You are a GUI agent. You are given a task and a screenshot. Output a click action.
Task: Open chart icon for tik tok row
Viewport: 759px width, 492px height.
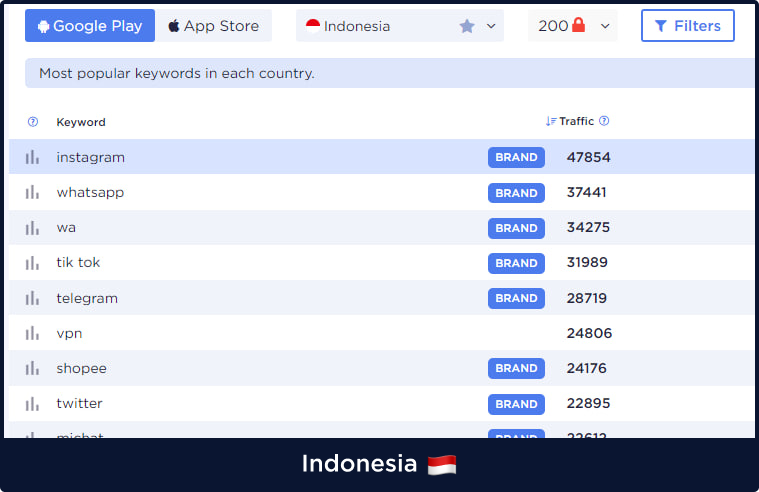pos(32,262)
